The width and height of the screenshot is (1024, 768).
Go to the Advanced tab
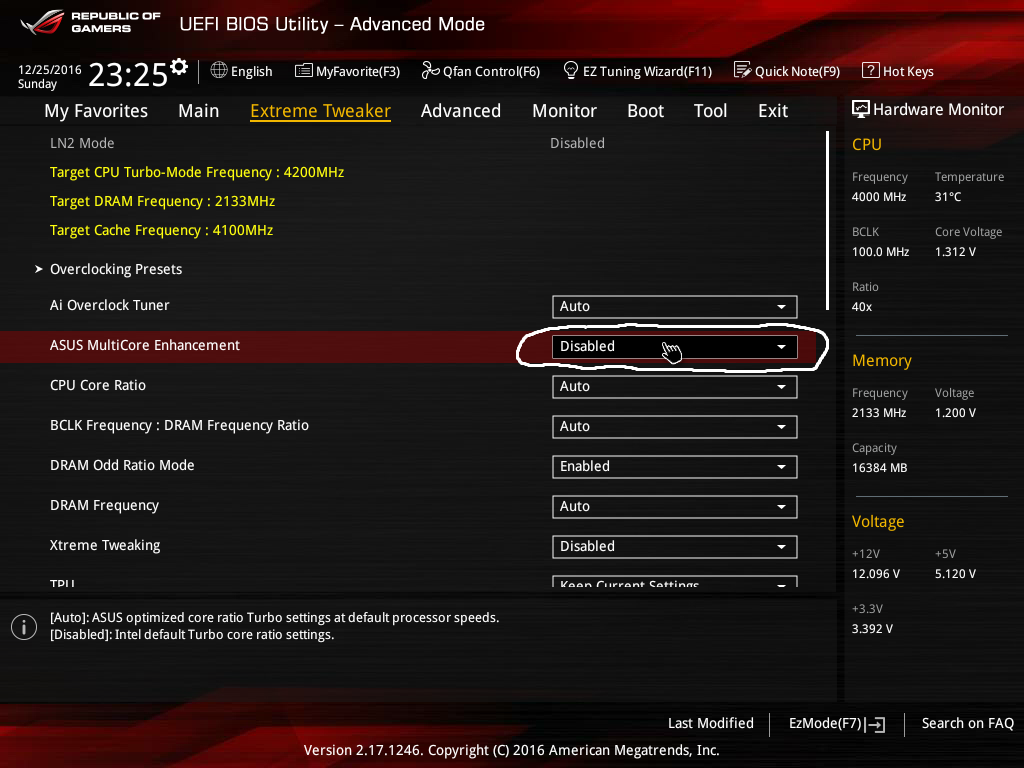tap(460, 111)
